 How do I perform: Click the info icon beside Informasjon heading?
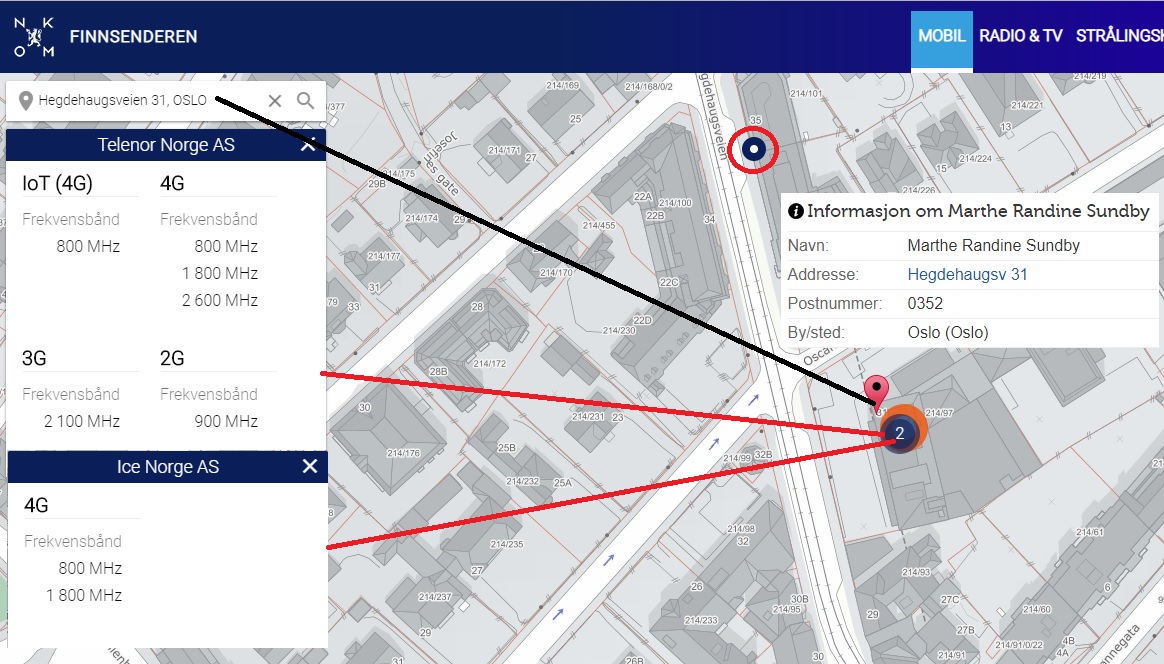coord(796,211)
